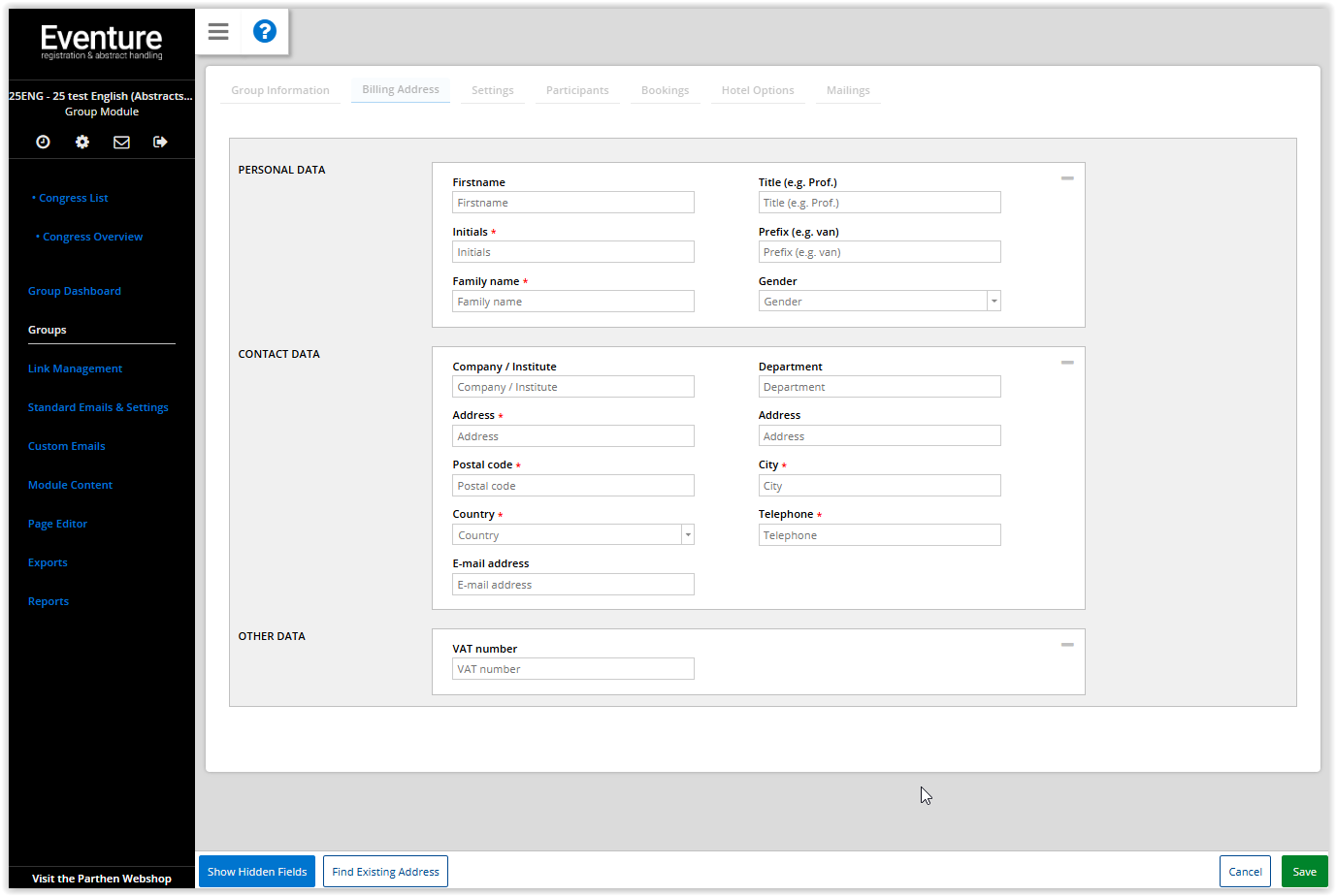
Task: Focus the Postal code field
Action: (573, 486)
